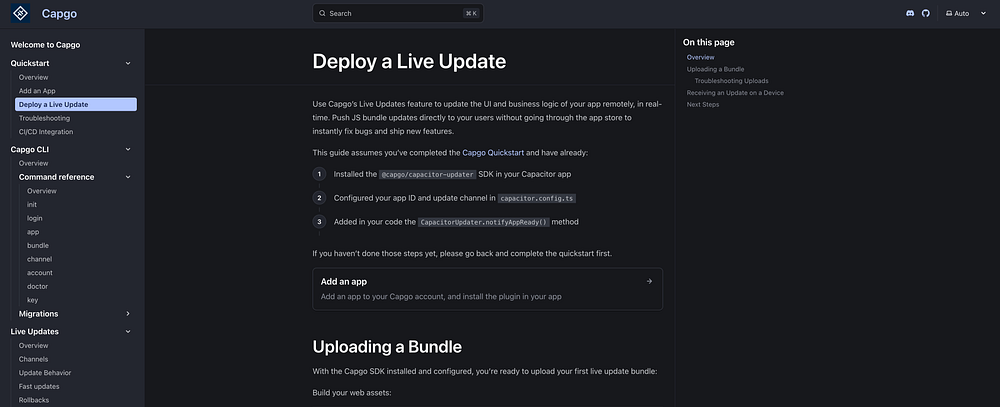Viewport: 1000px width, 407px height.
Task: Jump to Receiving an Update on a Device
Action: pyautogui.click(x=735, y=92)
